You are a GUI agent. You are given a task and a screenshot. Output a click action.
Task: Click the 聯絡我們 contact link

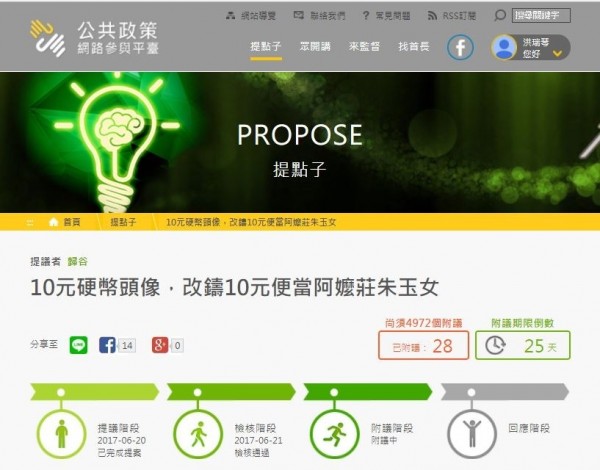[x=320, y=16]
